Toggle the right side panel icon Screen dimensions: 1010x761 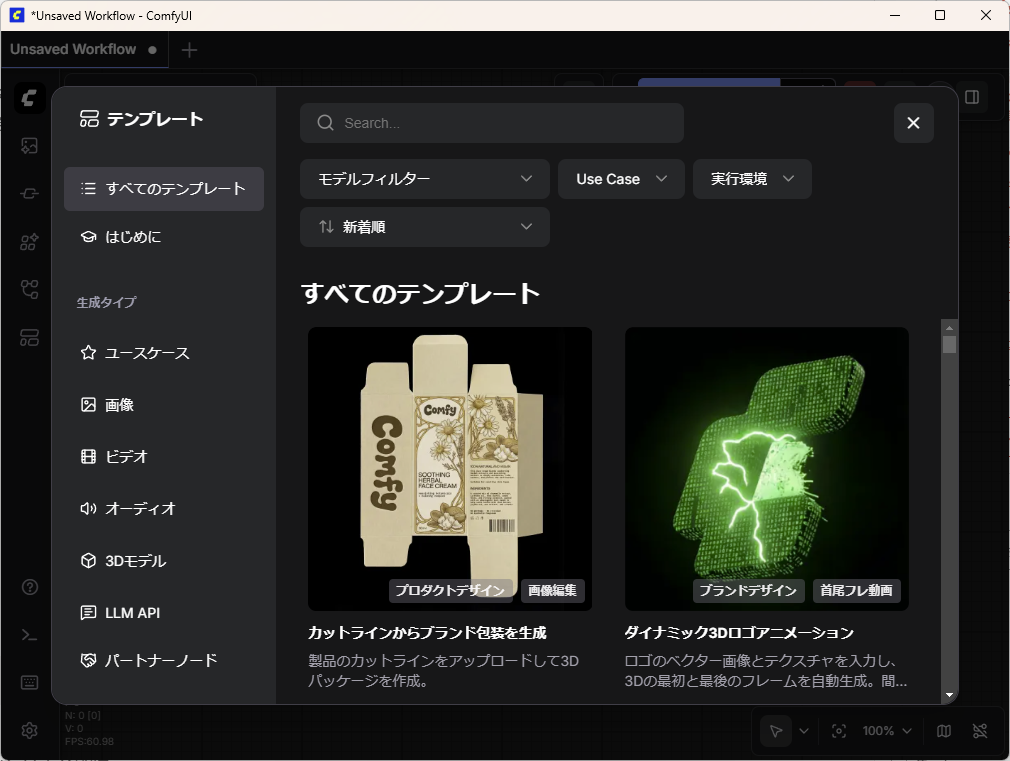coord(971,97)
